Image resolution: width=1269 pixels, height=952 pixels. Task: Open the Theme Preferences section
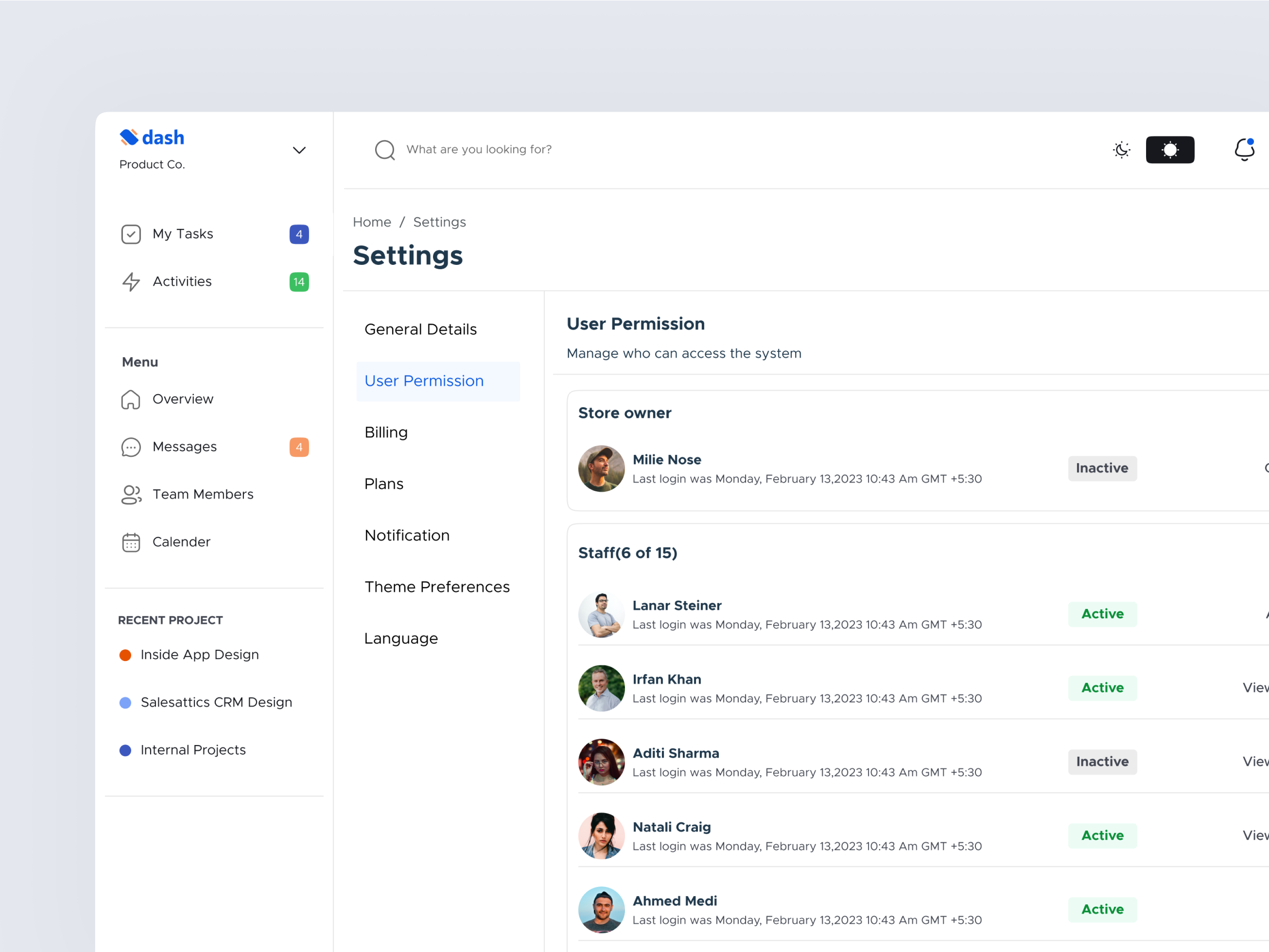click(437, 586)
